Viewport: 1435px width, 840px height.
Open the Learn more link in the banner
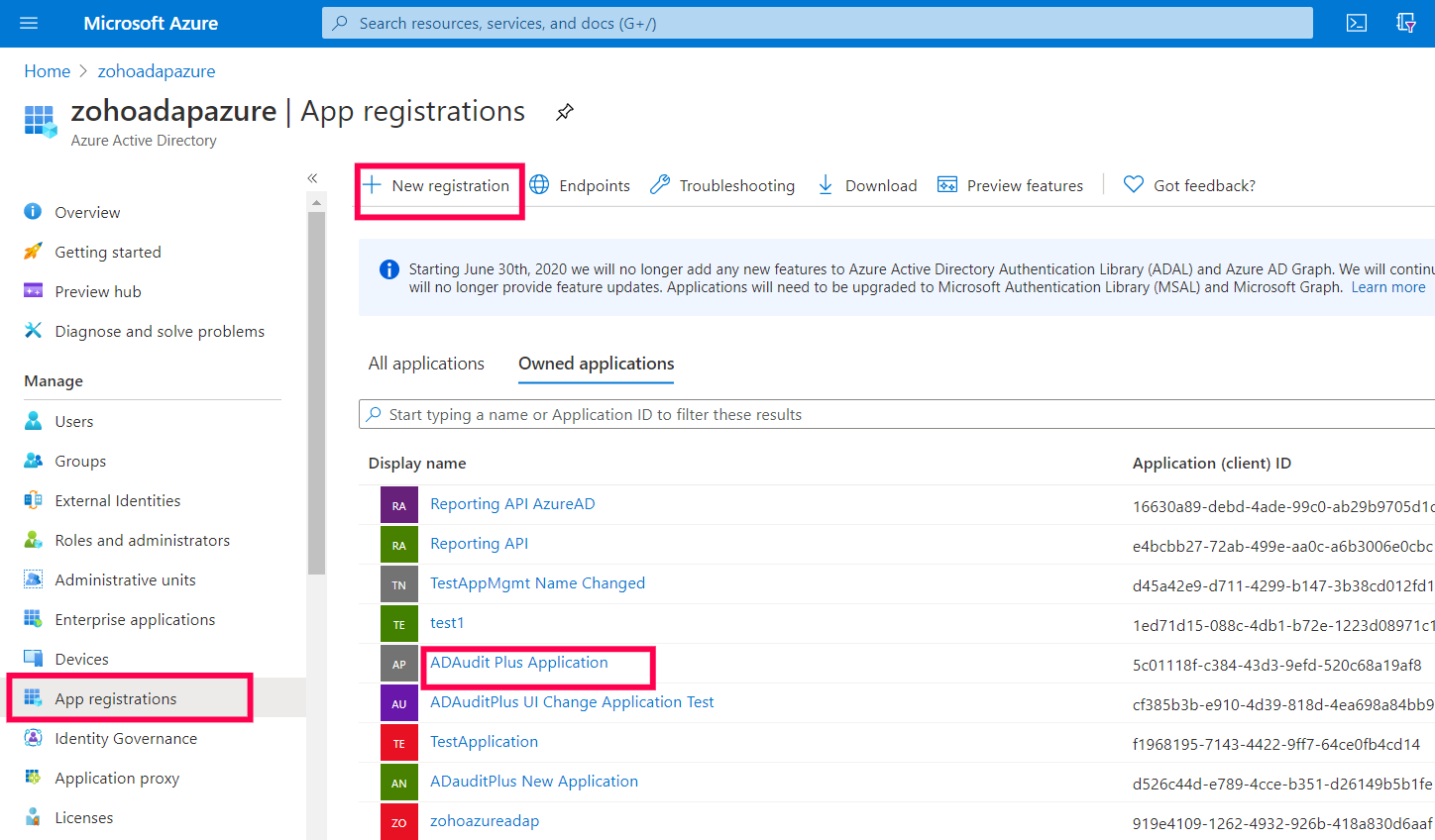pyautogui.click(x=1387, y=286)
